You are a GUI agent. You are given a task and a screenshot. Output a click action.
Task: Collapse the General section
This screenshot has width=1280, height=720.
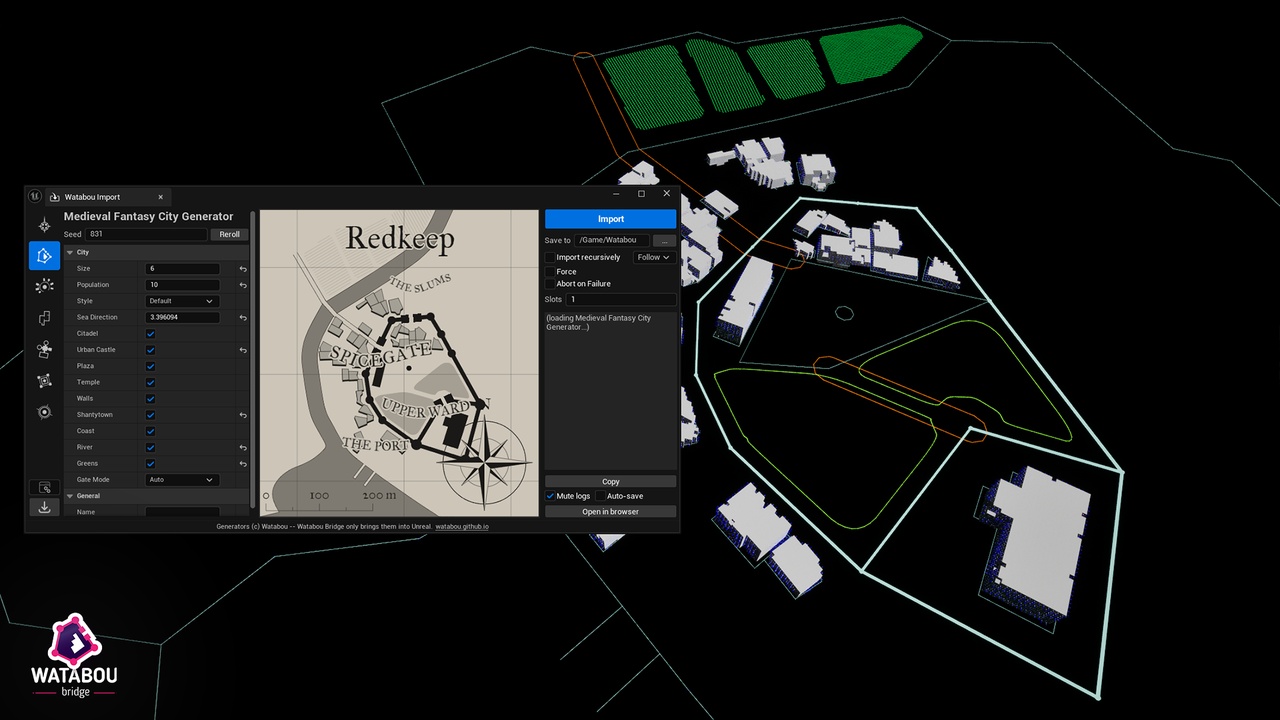(x=70, y=496)
